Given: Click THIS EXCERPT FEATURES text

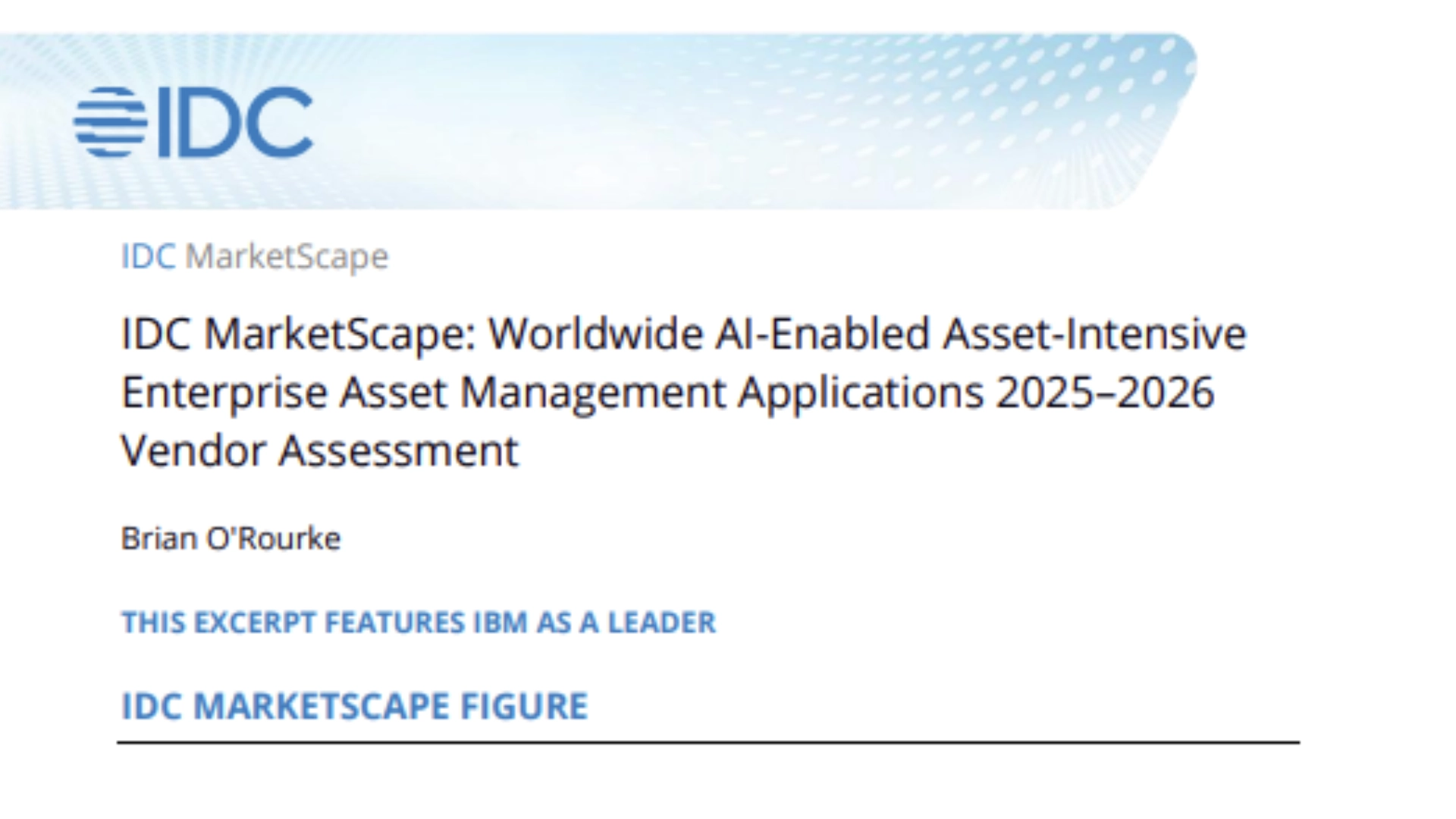Looking at the screenshot, I should pyautogui.click(x=293, y=623).
